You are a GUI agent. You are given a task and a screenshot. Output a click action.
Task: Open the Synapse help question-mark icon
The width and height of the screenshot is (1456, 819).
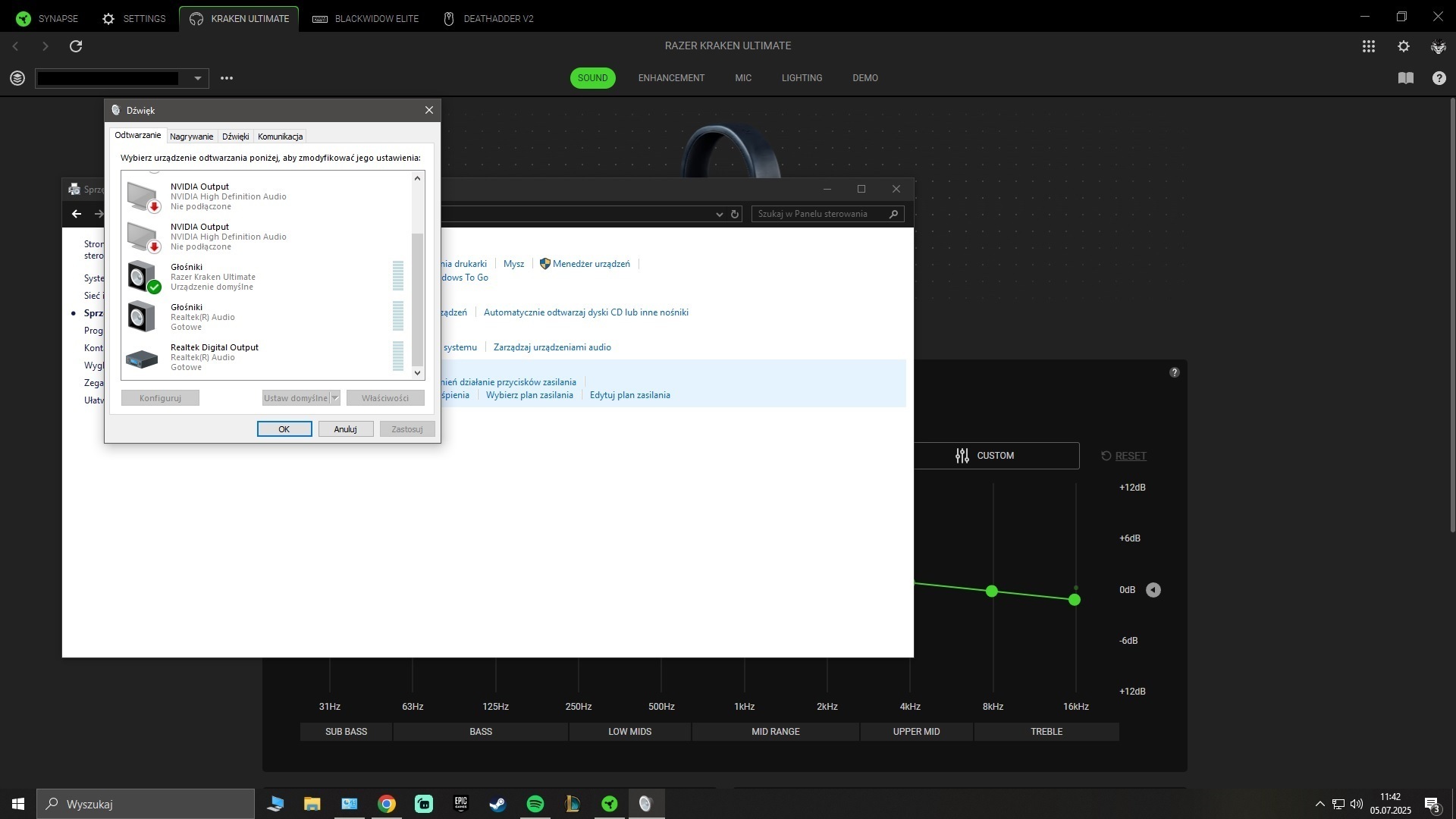1439,78
